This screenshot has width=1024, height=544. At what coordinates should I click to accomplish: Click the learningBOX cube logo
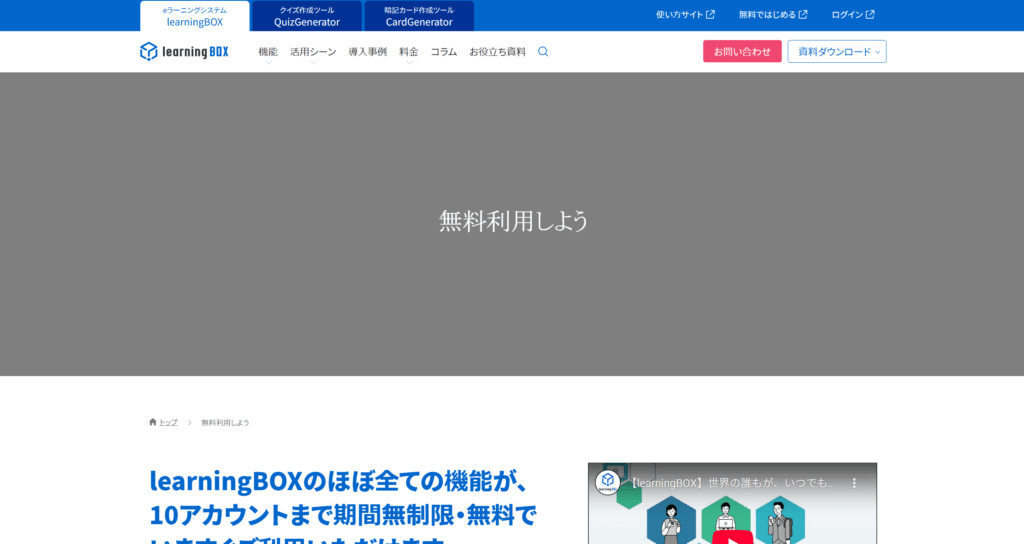click(184, 52)
